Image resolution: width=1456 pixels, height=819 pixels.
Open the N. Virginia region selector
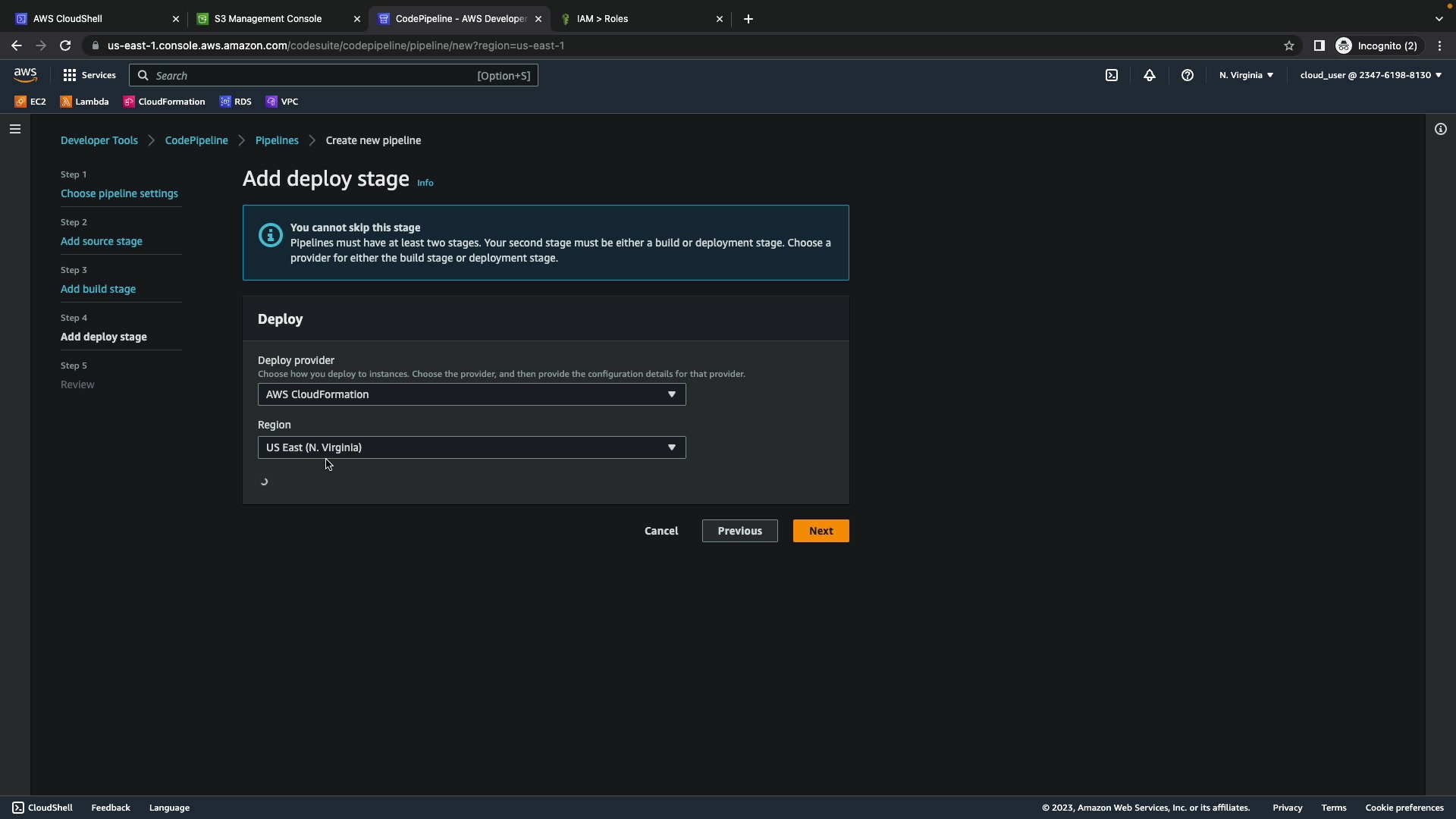click(x=1246, y=75)
